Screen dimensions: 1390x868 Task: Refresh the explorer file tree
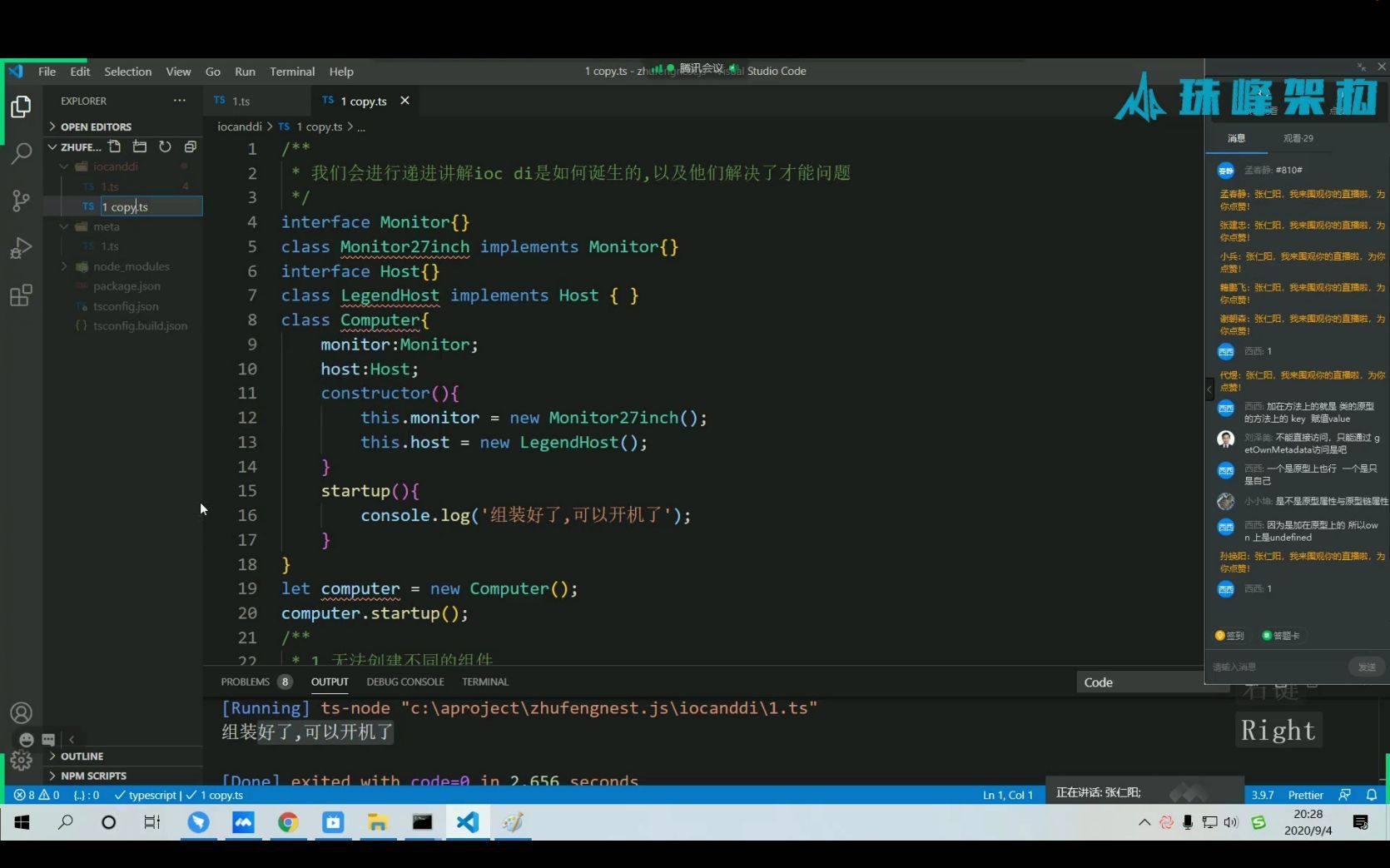(x=165, y=146)
